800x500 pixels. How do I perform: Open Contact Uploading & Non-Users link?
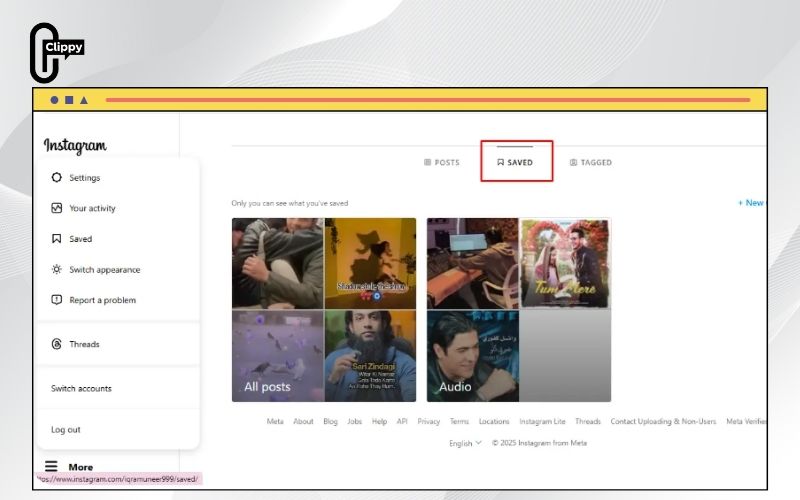click(663, 421)
